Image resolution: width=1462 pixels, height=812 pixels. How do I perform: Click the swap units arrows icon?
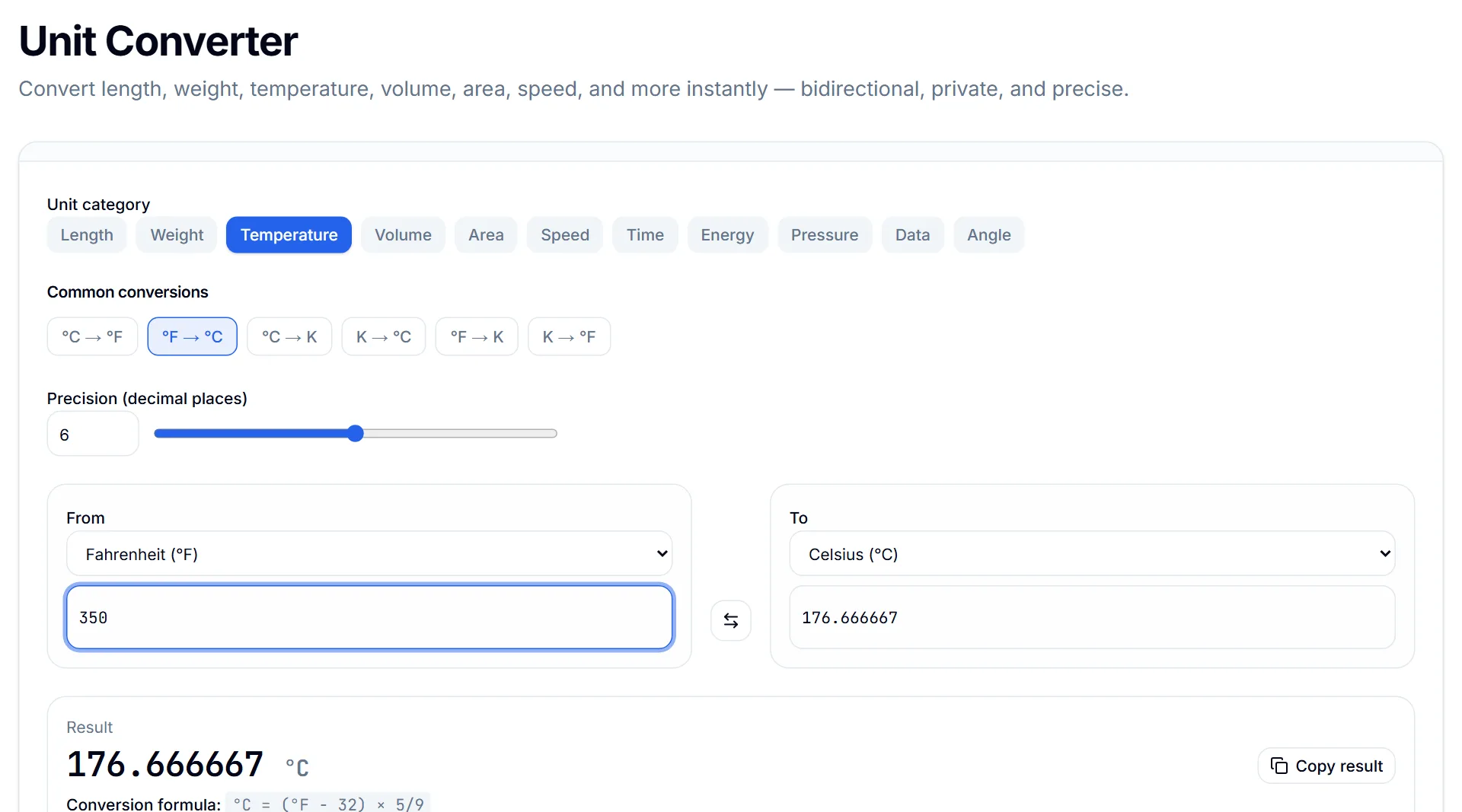(x=730, y=621)
